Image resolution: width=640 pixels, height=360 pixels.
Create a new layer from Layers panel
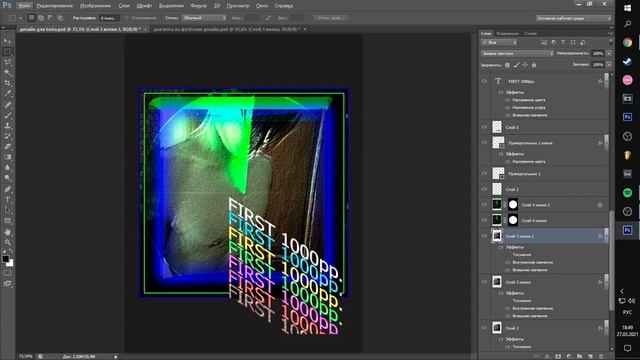(590, 356)
